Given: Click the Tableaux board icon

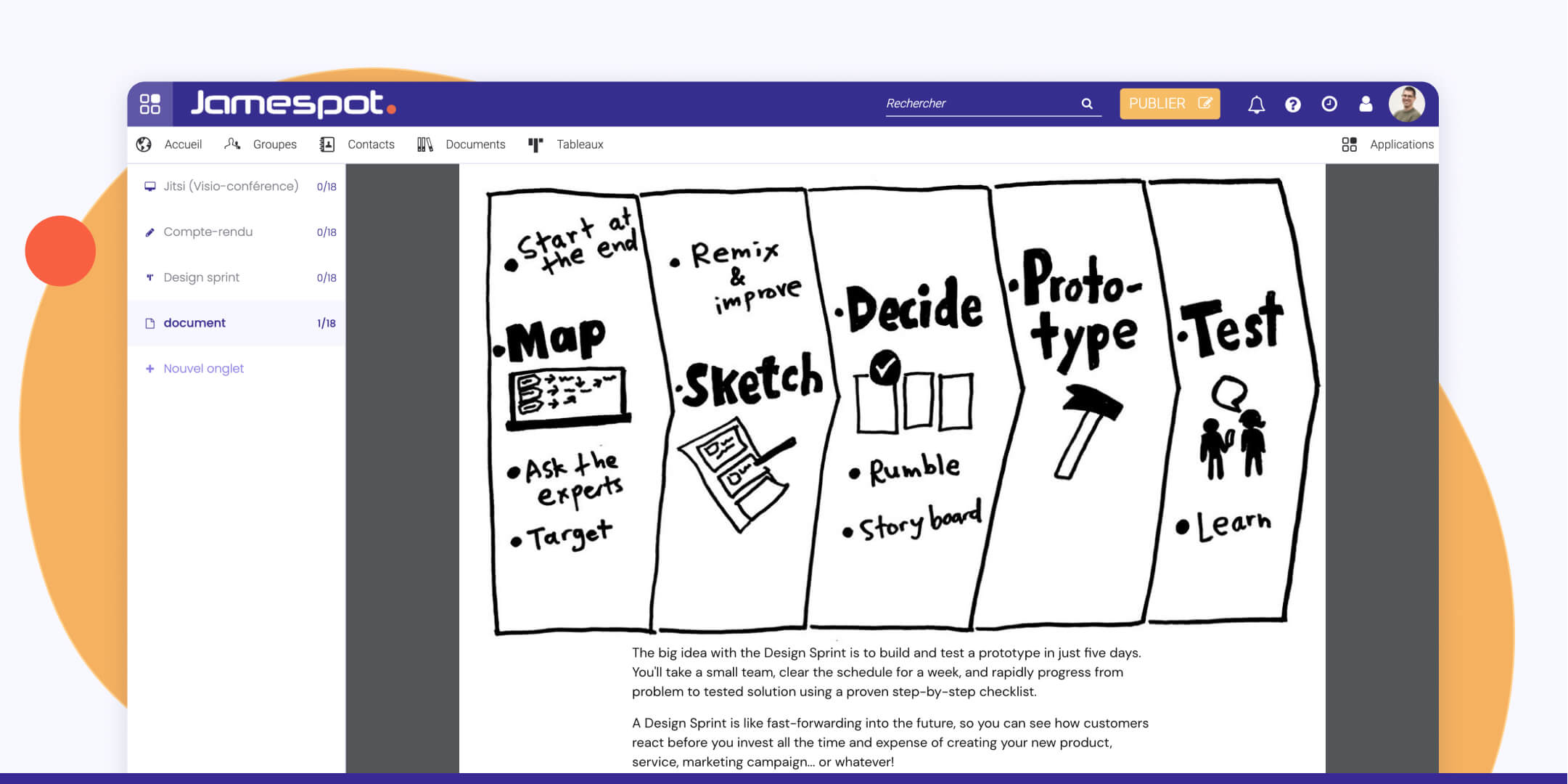Looking at the screenshot, I should tap(535, 145).
